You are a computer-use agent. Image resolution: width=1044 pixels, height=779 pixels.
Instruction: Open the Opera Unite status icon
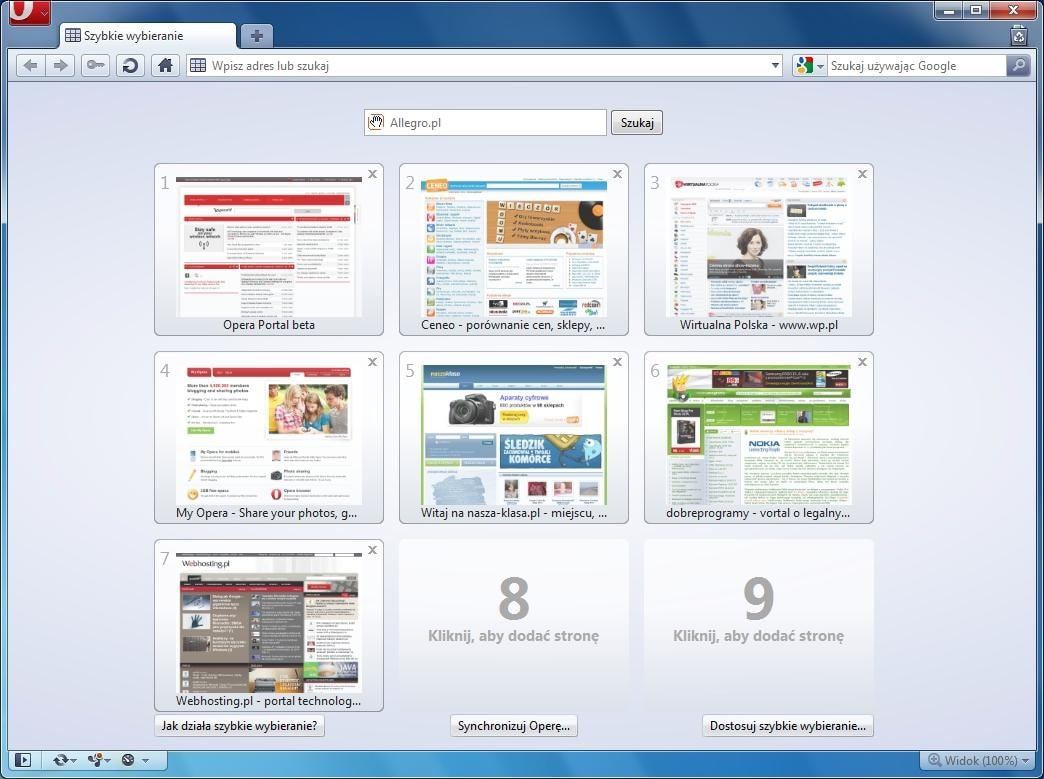96,760
